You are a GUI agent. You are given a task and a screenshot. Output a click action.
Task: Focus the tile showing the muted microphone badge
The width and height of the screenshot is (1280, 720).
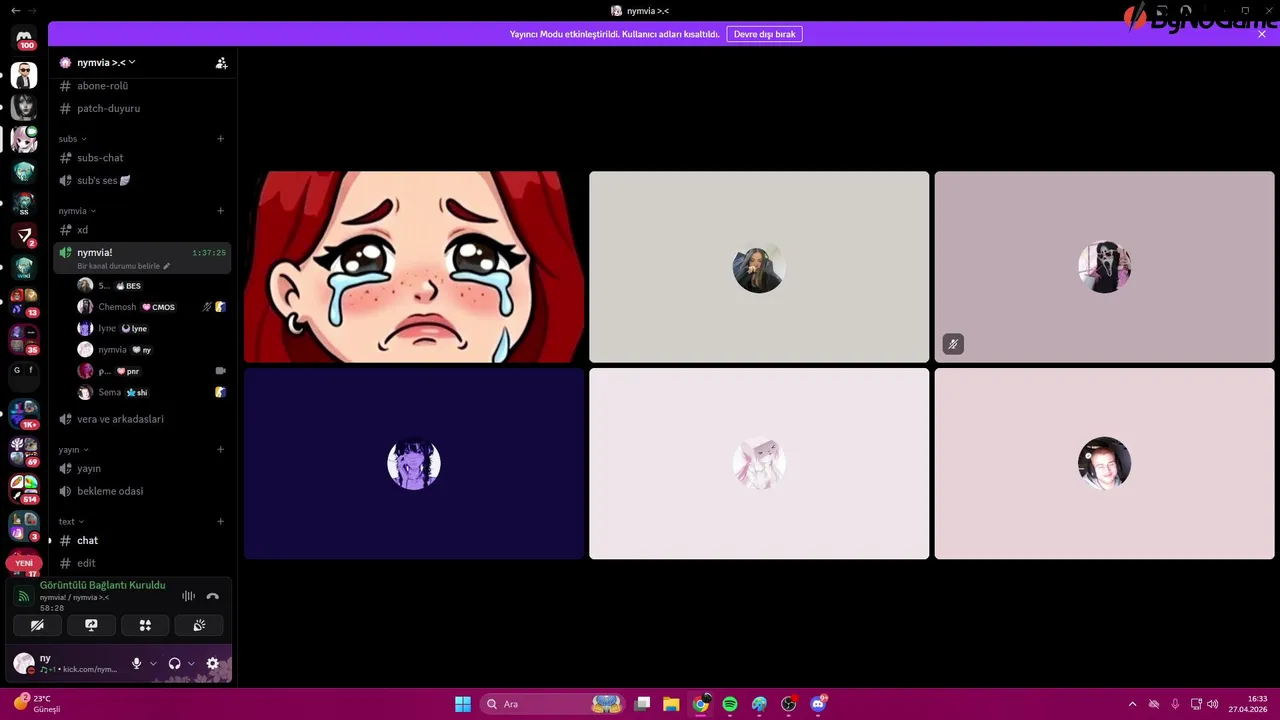[1104, 267]
